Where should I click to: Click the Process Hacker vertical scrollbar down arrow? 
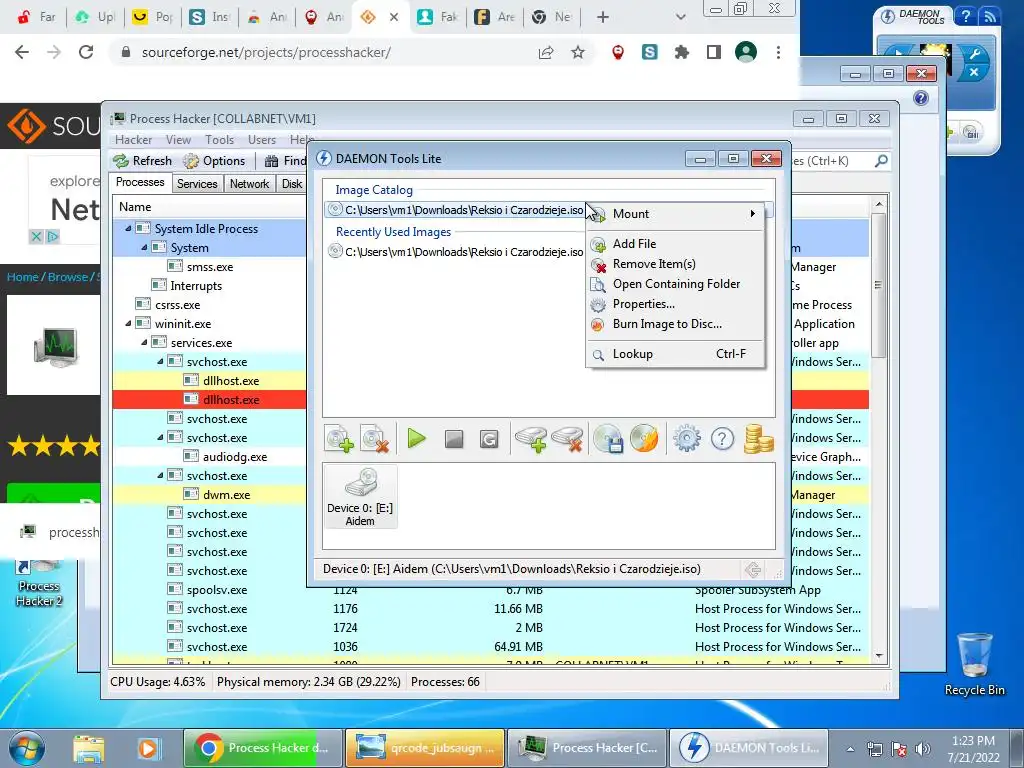pos(878,656)
